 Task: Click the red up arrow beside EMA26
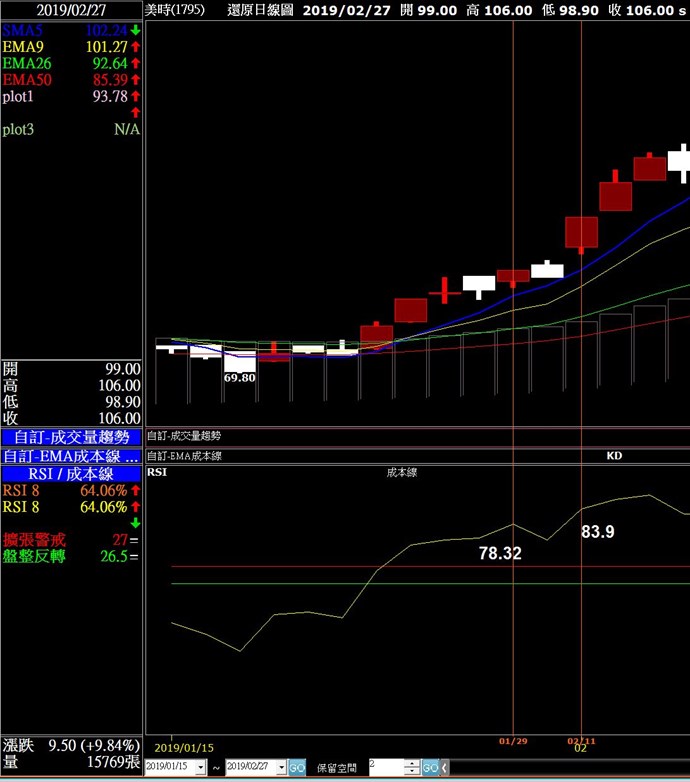tap(135, 63)
